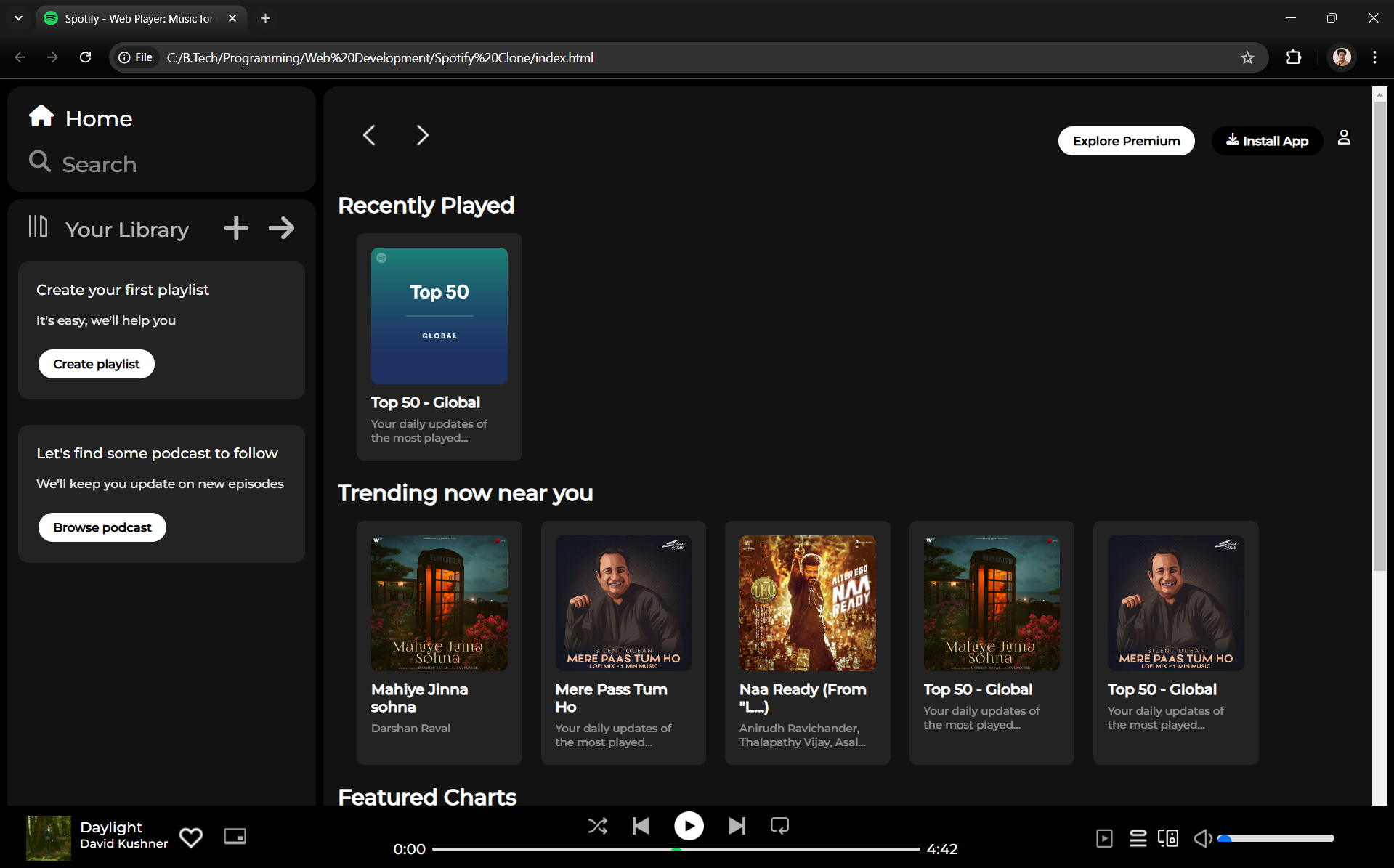The width and height of the screenshot is (1394, 868).
Task: Click the Explore Premium button
Action: (1126, 141)
